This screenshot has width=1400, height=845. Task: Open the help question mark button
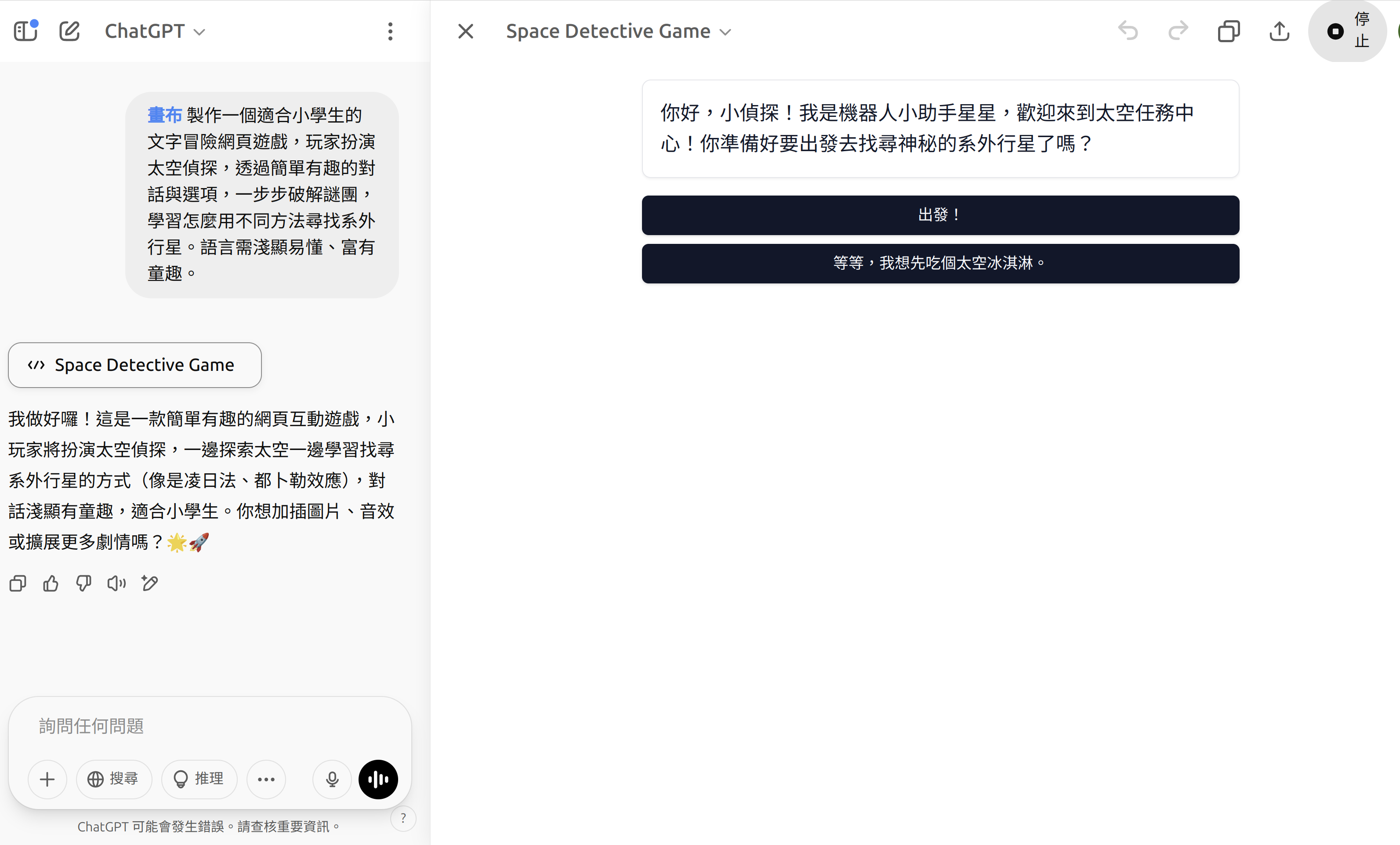pyautogui.click(x=403, y=818)
